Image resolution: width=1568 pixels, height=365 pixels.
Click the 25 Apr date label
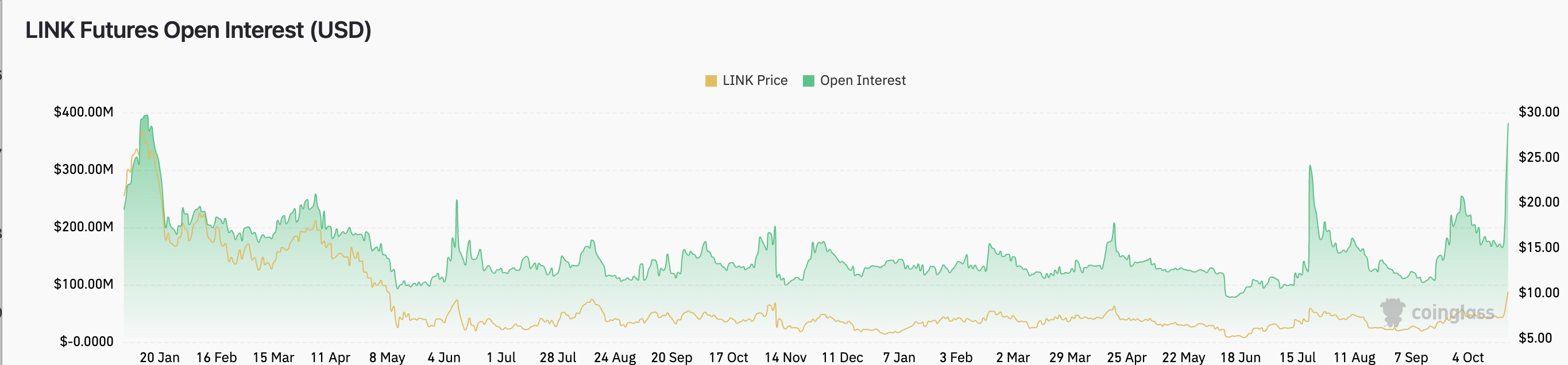pos(1127,357)
